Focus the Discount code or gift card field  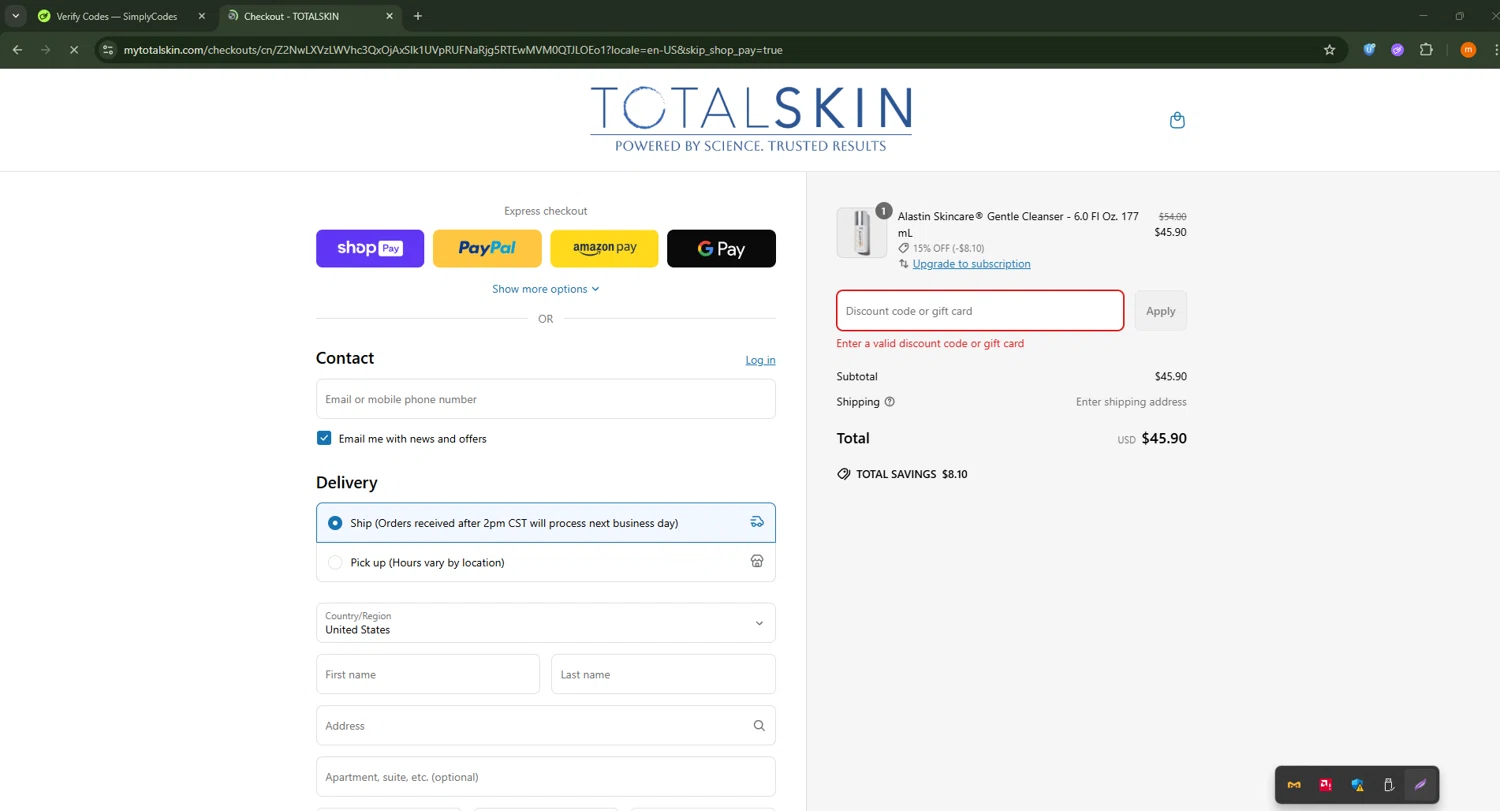pyautogui.click(x=980, y=311)
